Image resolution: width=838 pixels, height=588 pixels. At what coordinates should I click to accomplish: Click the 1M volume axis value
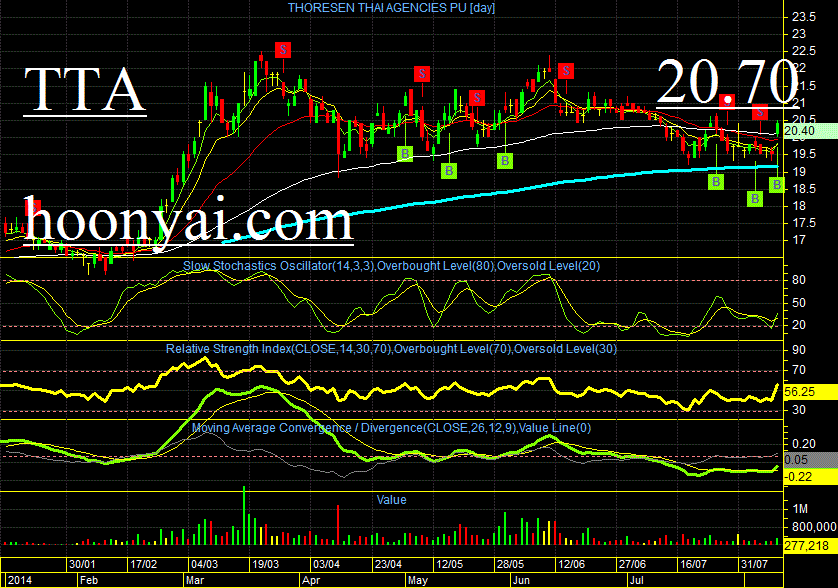[800, 509]
